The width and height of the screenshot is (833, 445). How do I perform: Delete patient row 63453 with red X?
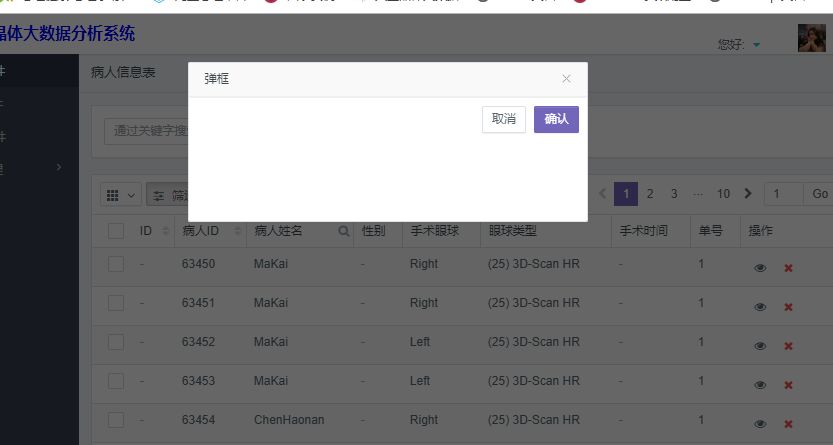click(788, 385)
